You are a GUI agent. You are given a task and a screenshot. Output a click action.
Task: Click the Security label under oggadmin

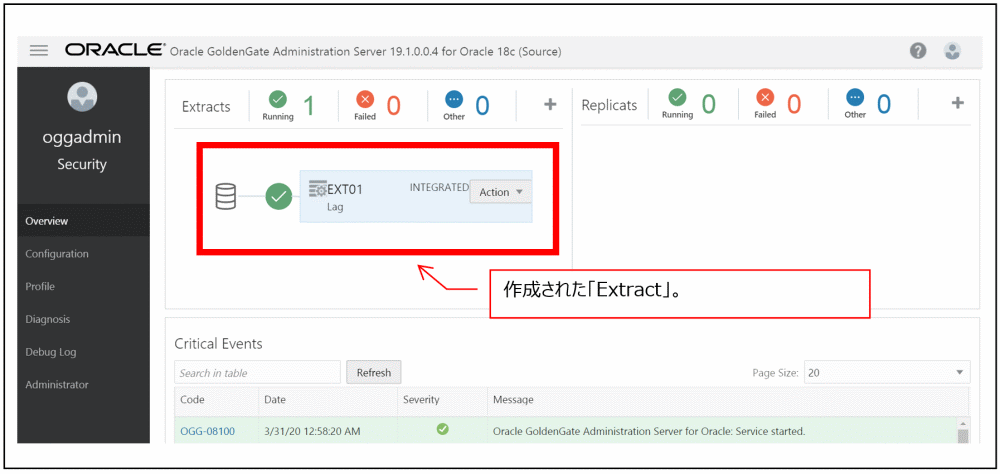[82, 164]
